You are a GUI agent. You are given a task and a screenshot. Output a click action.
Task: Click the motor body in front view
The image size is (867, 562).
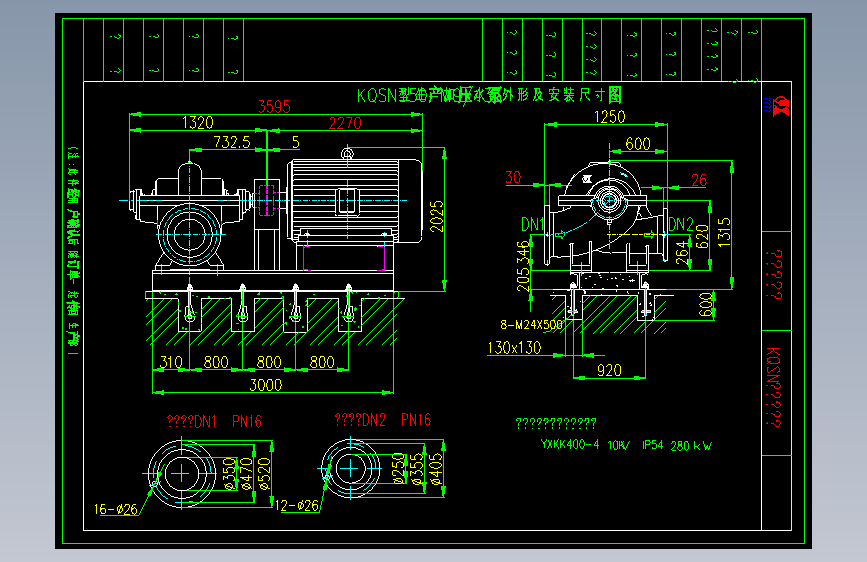pos(354,201)
